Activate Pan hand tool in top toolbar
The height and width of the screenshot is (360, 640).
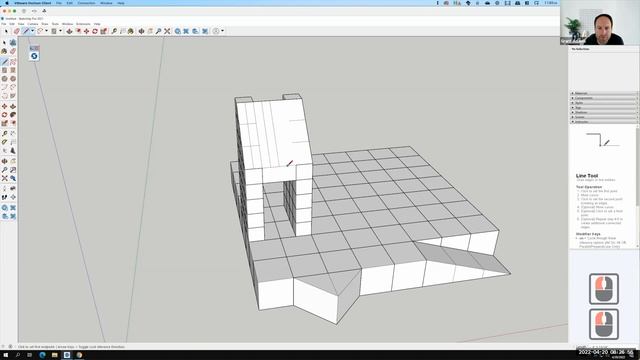pos(150,31)
